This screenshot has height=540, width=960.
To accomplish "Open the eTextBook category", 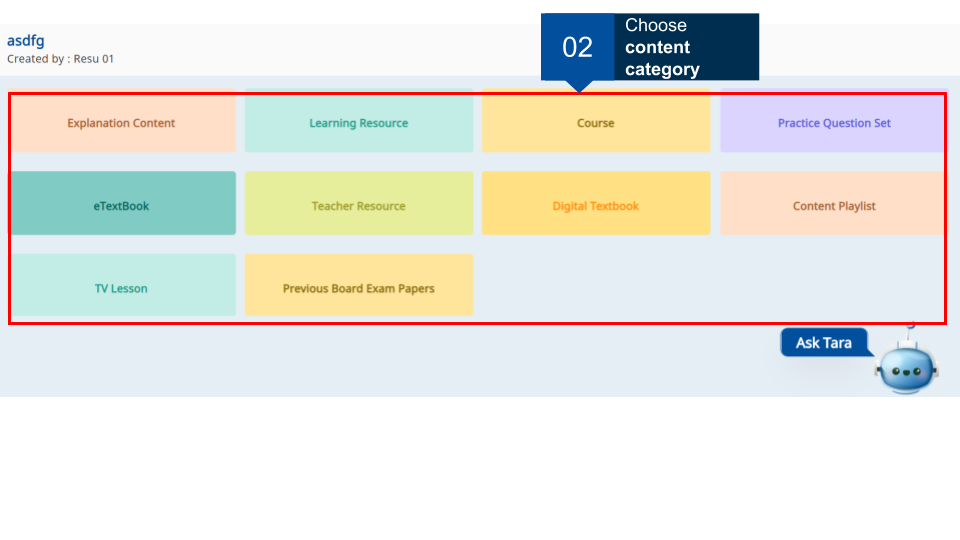I will tap(121, 206).
